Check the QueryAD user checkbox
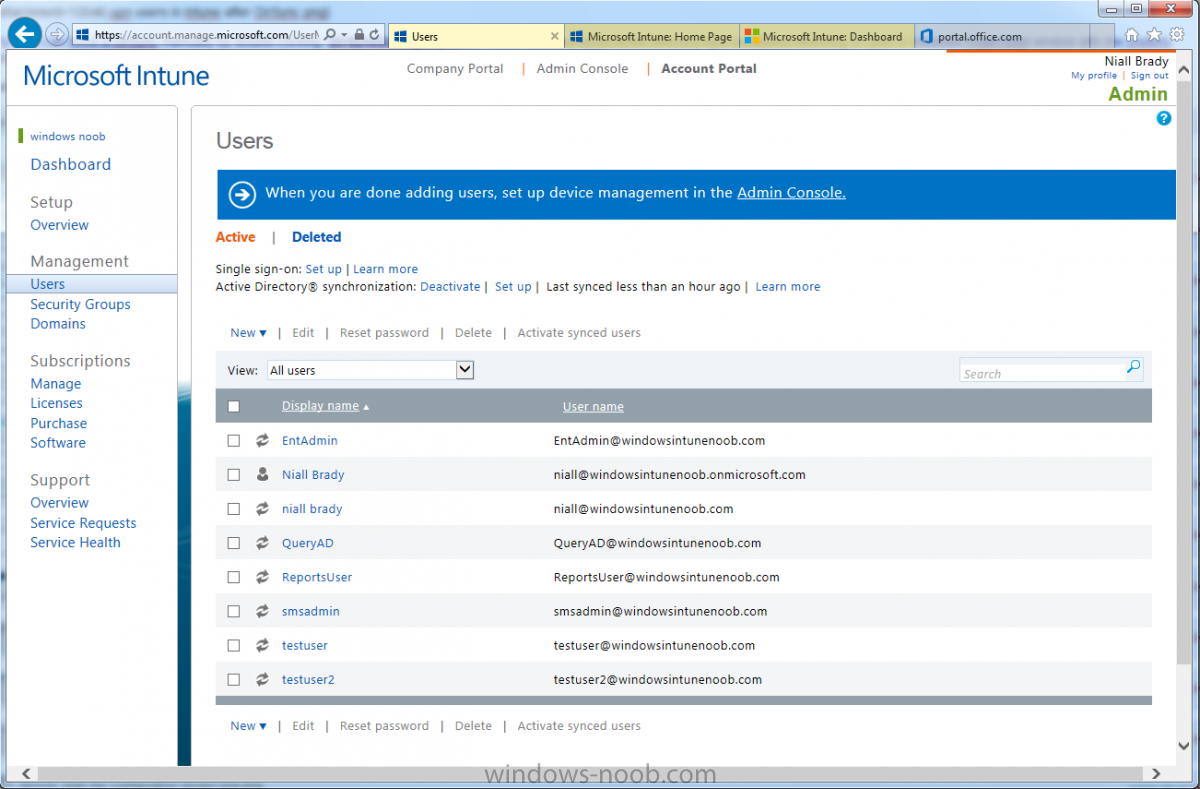Screen dimensions: 1200x789 (234, 543)
